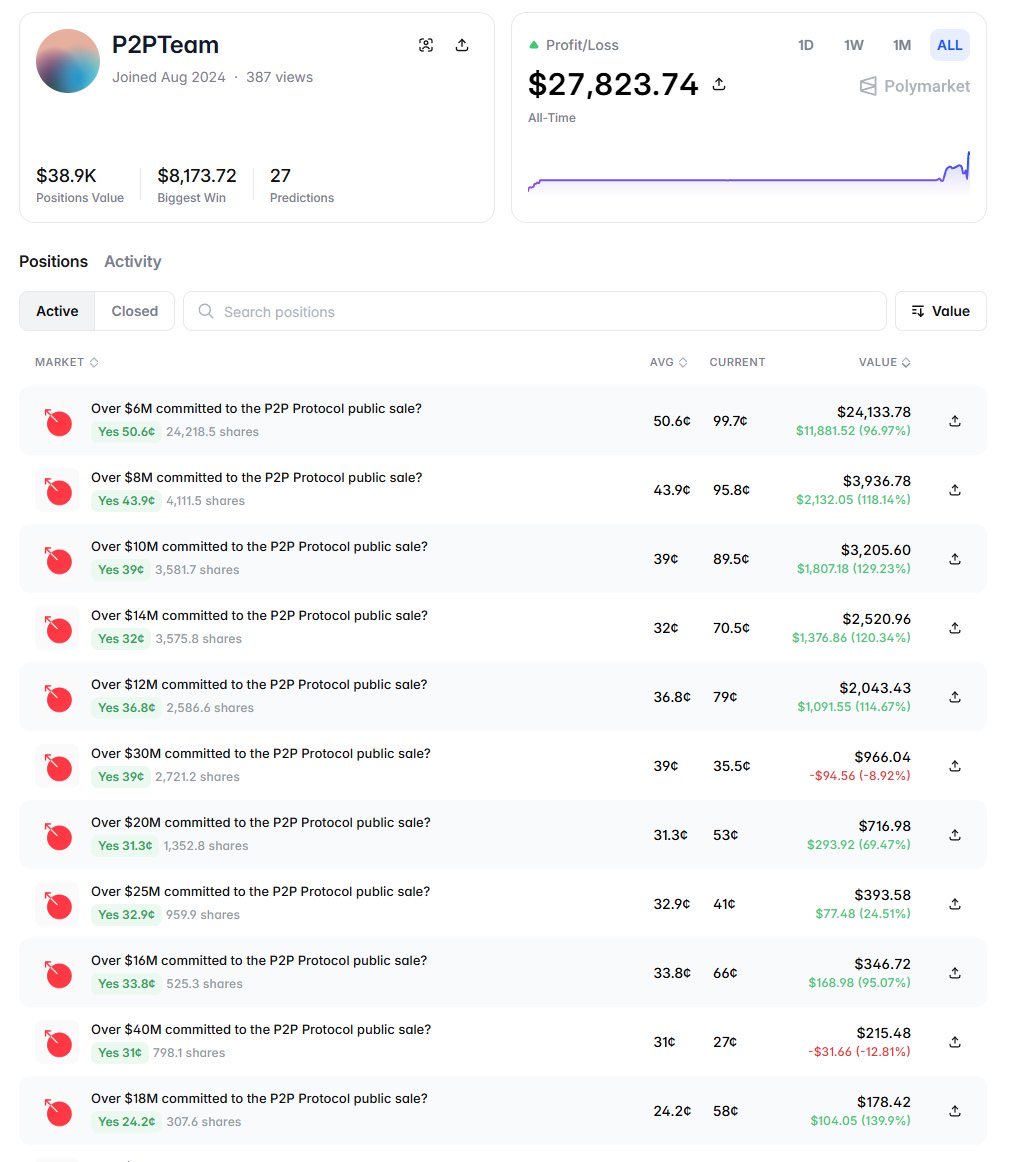Select the 1W profit timeframe
The width and height of the screenshot is (1011, 1162).
854,45
